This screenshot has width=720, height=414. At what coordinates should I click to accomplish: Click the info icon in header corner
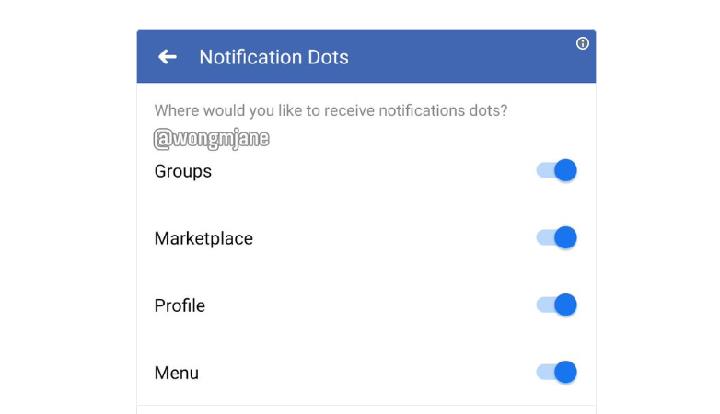[x=583, y=44]
